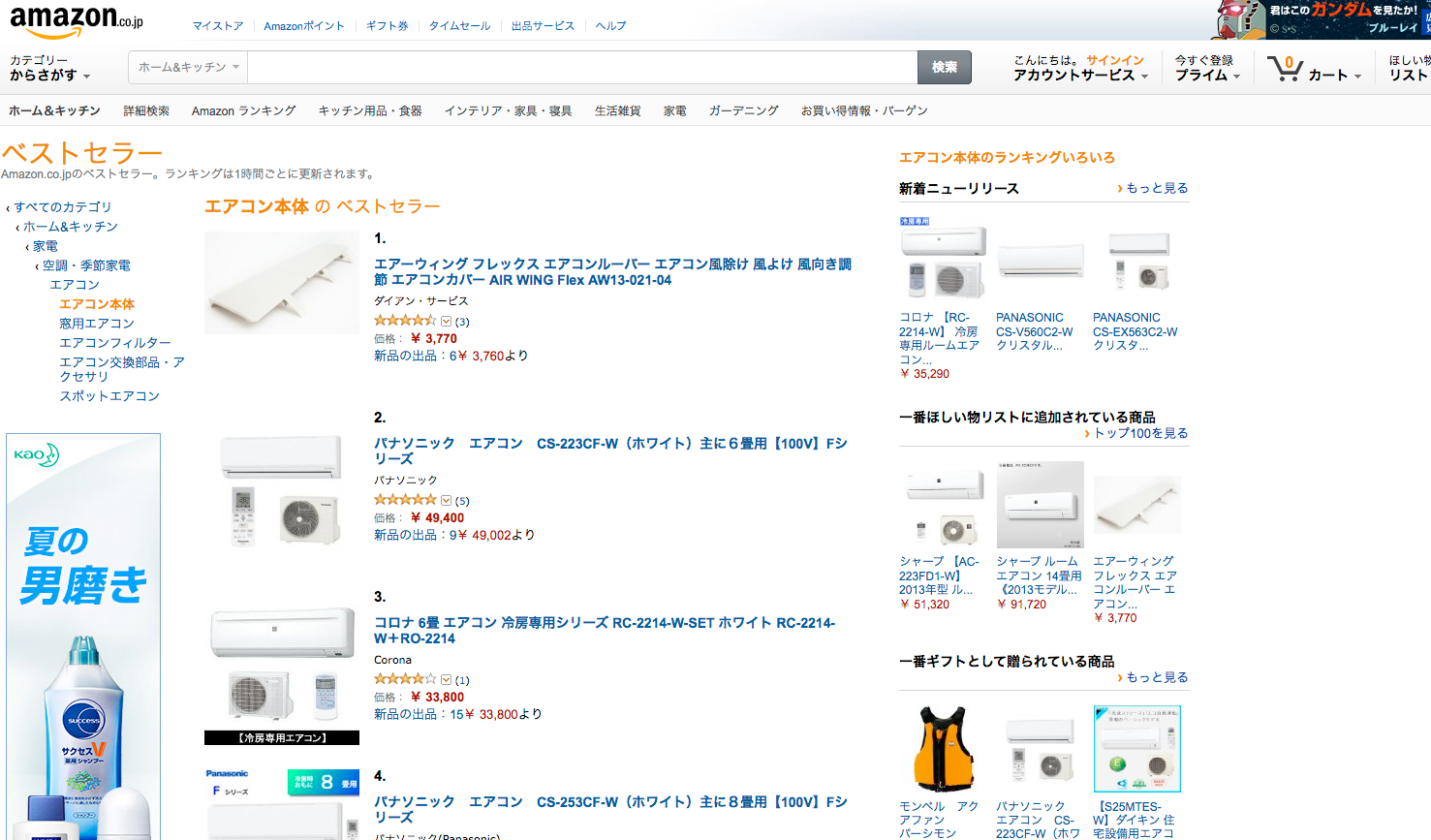Open rating dropdown for Corona RC-2214-W-SET

coord(446,680)
